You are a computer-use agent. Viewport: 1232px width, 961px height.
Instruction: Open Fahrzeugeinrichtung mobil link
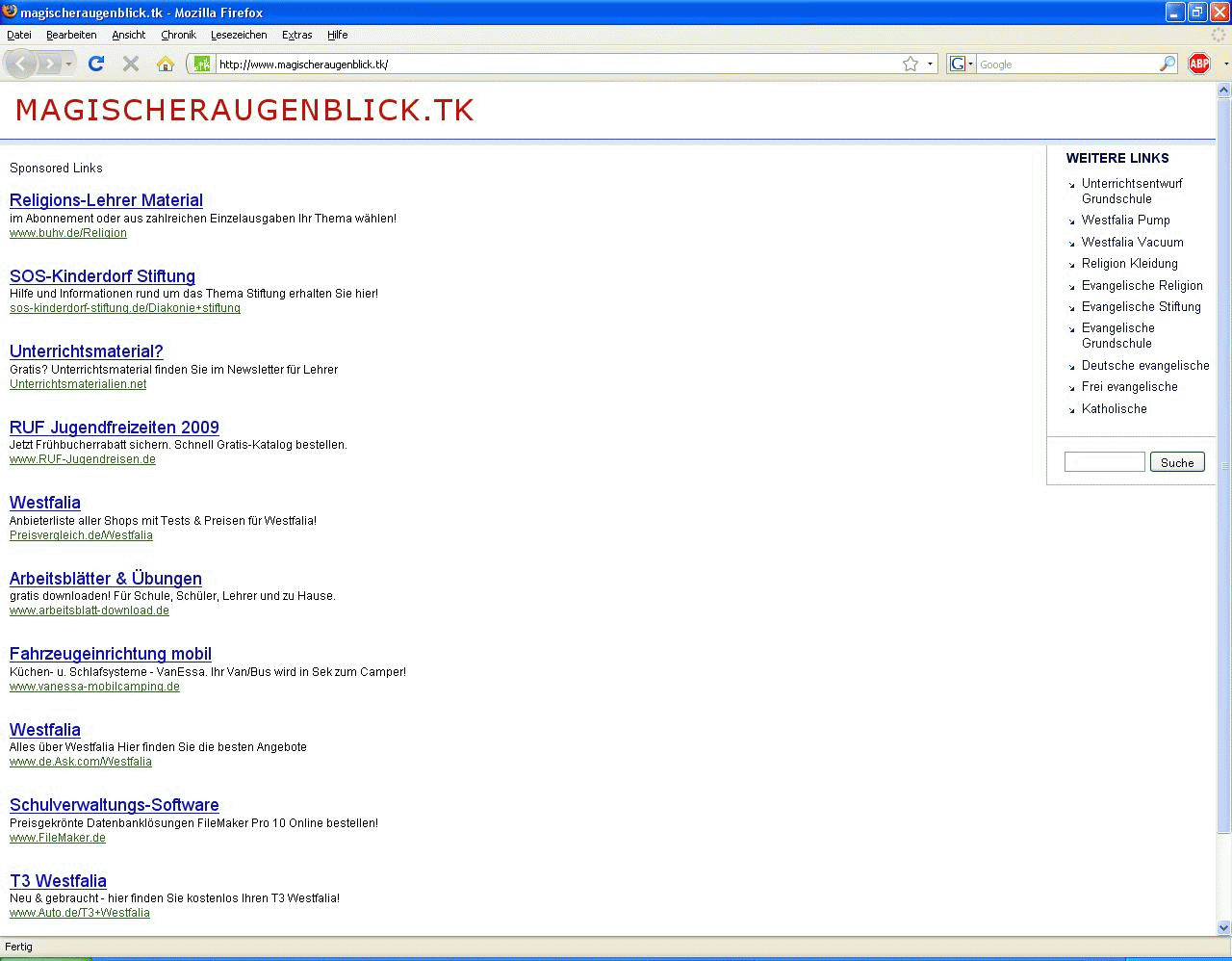111,654
